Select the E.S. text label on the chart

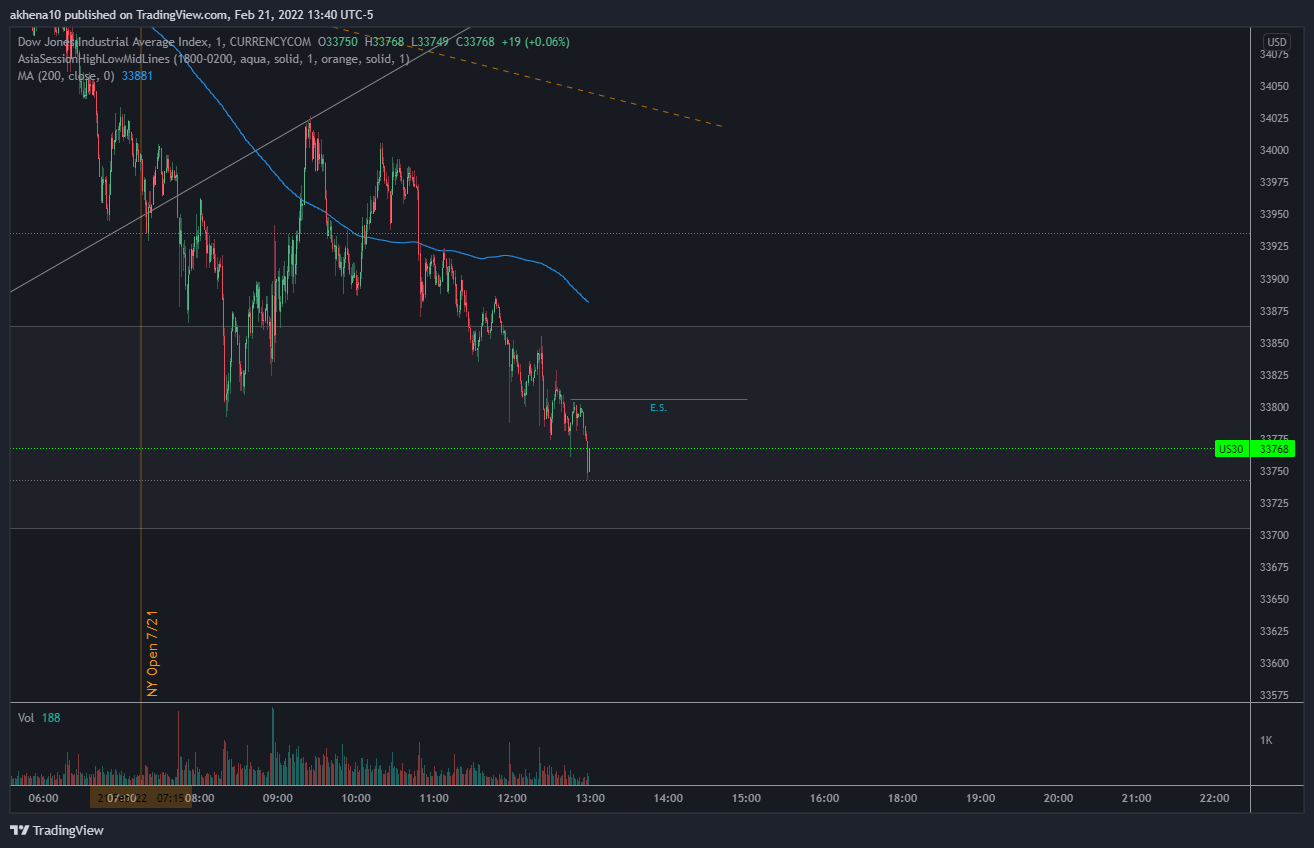658,408
